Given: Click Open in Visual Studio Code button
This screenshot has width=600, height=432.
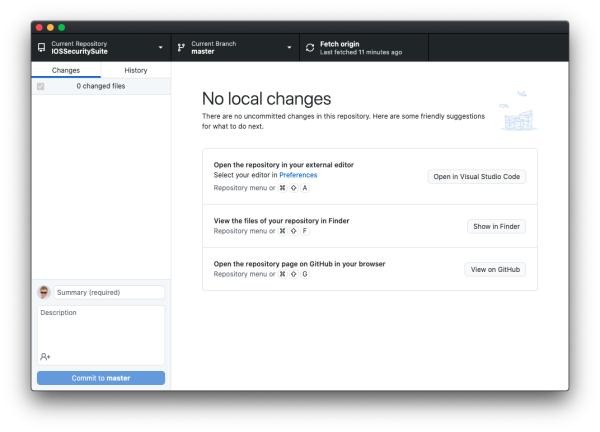Looking at the screenshot, I should (x=476, y=177).
